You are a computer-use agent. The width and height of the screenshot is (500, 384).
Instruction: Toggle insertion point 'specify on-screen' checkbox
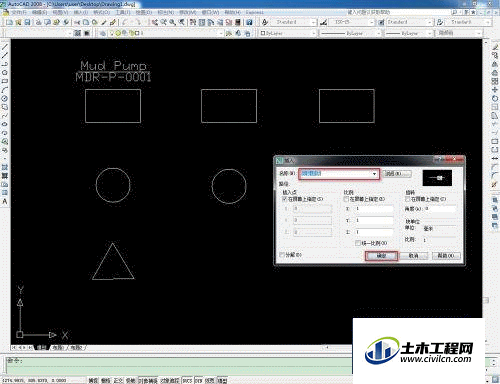(x=284, y=199)
